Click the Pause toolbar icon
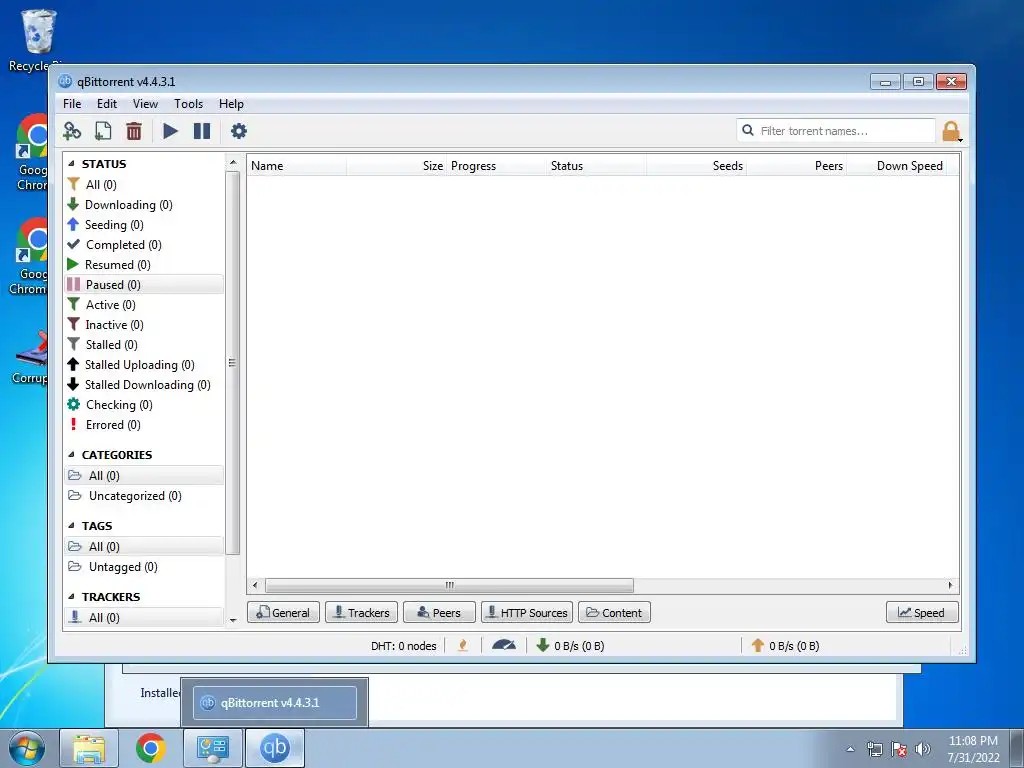Image resolution: width=1024 pixels, height=768 pixels. (x=202, y=131)
